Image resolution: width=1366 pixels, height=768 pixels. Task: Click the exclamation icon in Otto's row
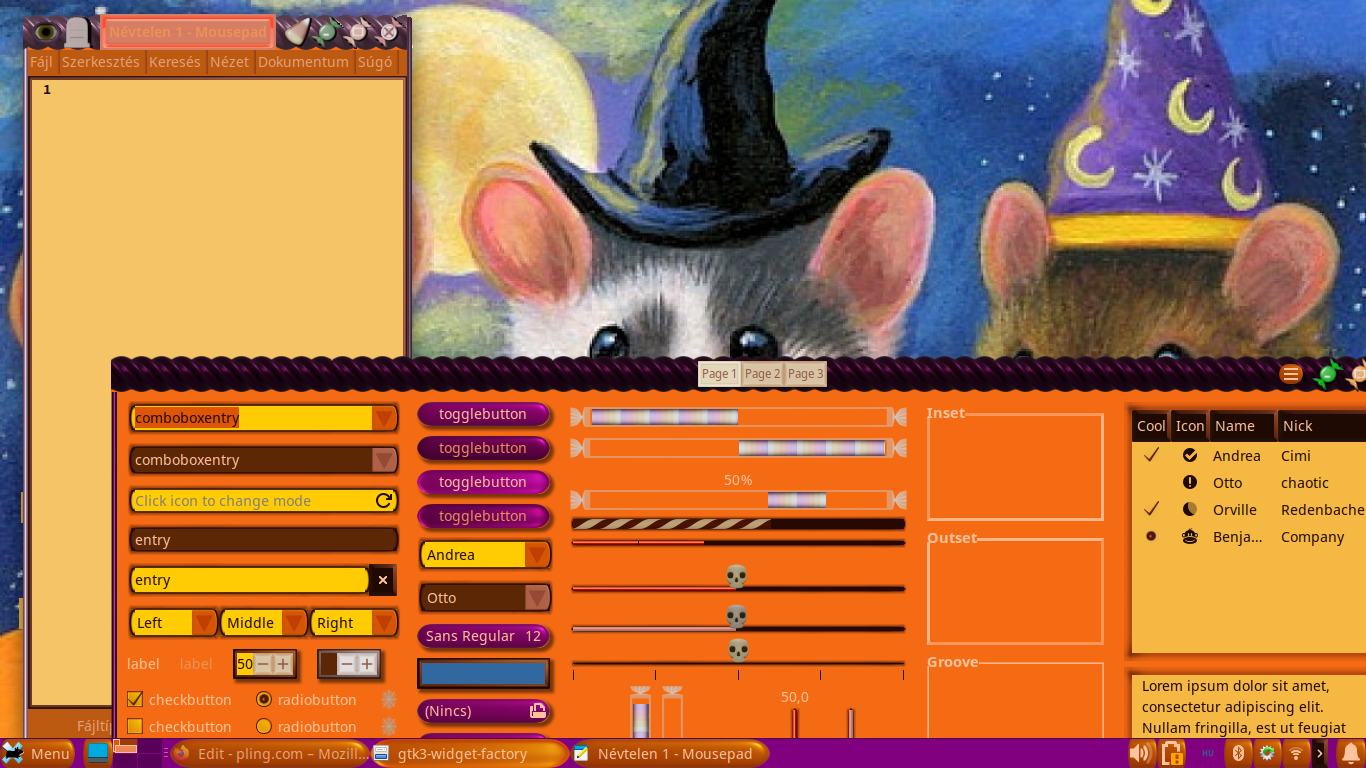click(1190, 482)
